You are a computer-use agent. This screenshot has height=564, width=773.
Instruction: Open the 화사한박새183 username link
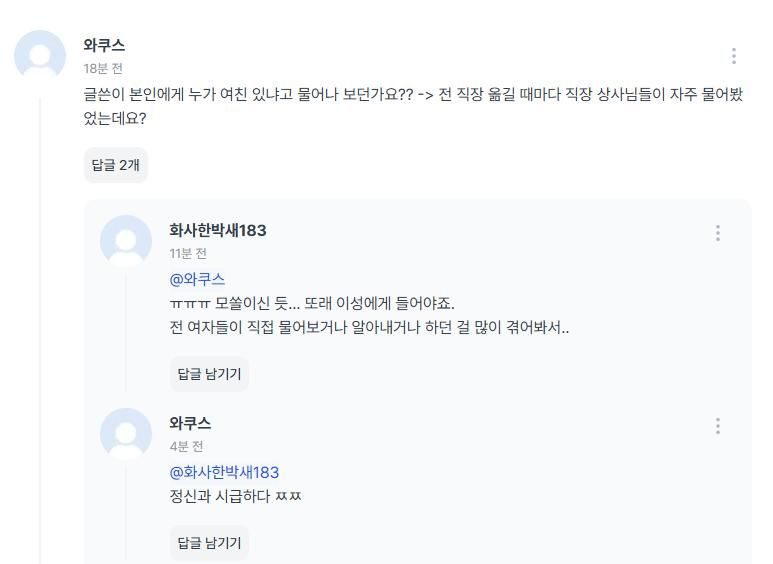tap(218, 231)
